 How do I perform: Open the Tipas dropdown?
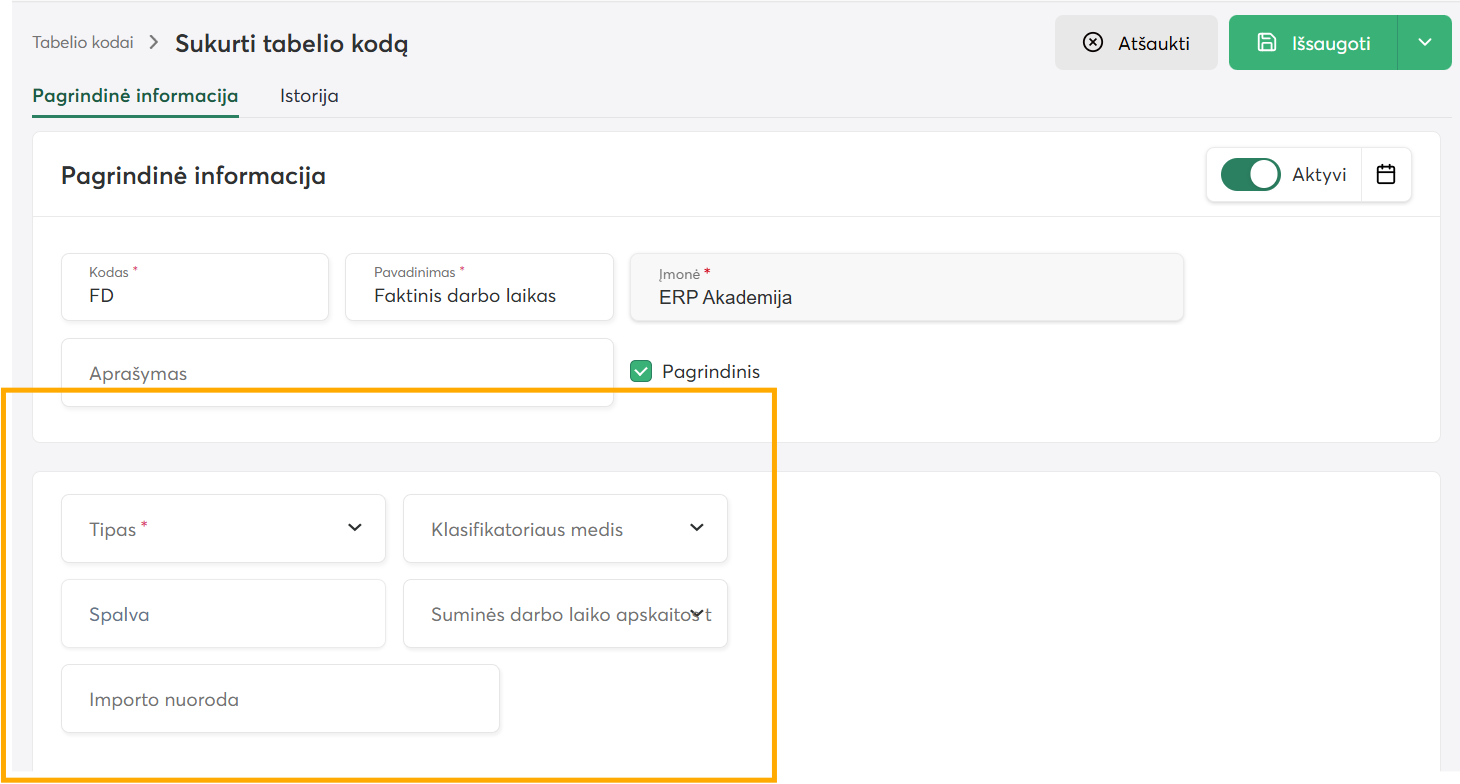[224, 528]
